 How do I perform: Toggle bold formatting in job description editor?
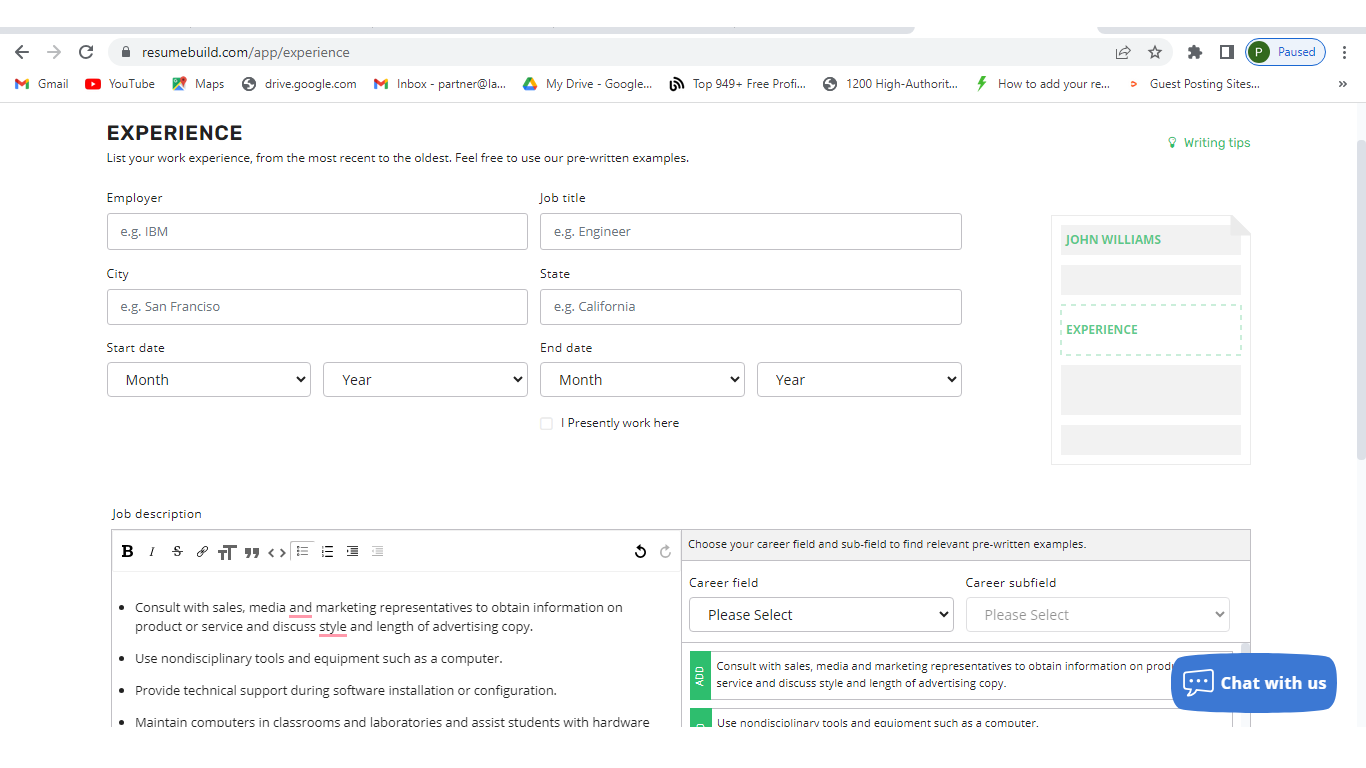(127, 551)
